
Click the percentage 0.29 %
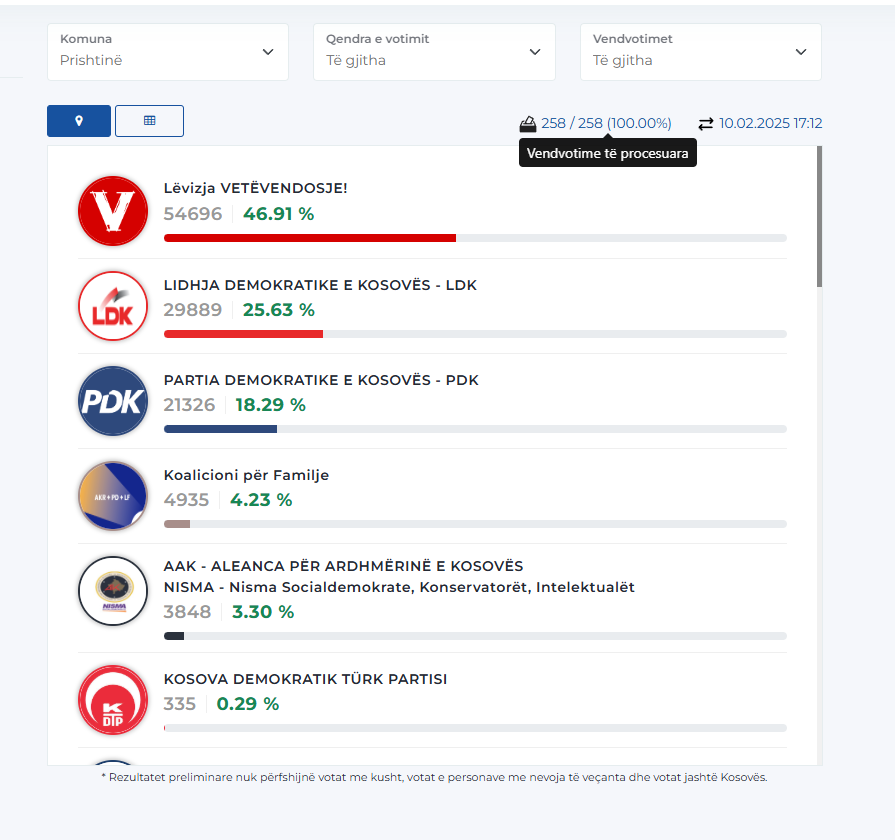(248, 704)
